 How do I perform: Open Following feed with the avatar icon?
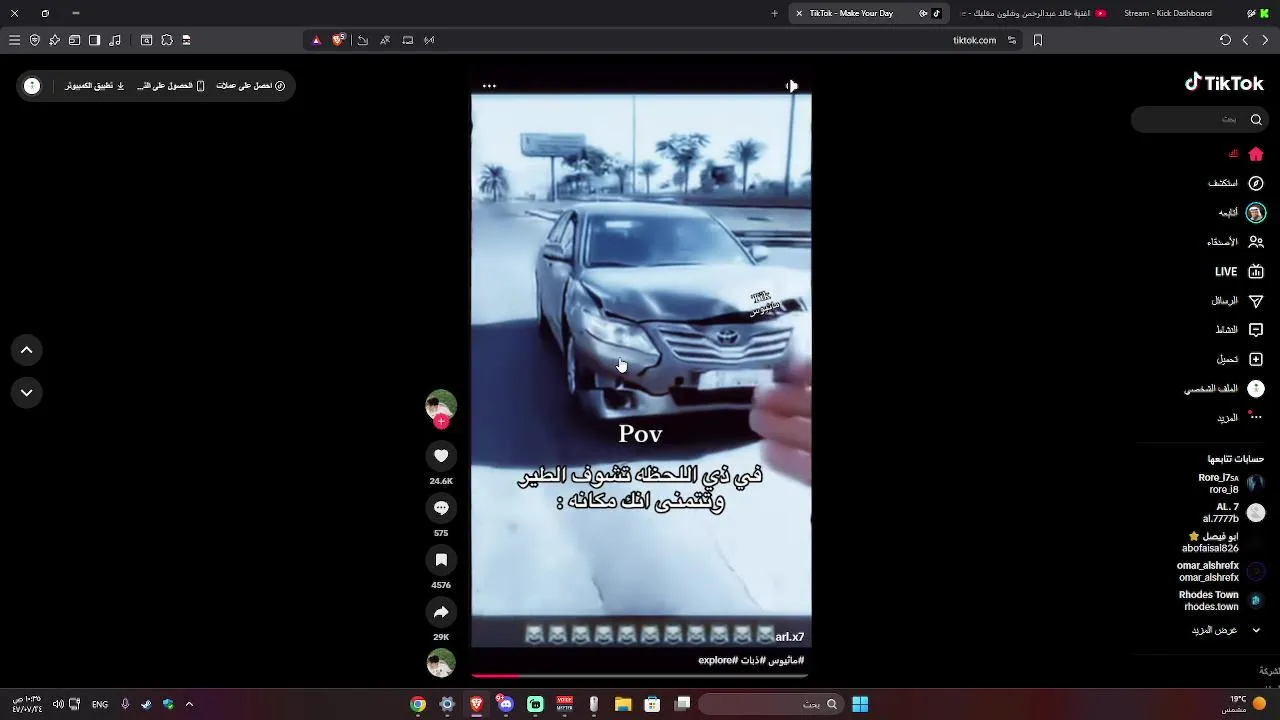point(1242,212)
